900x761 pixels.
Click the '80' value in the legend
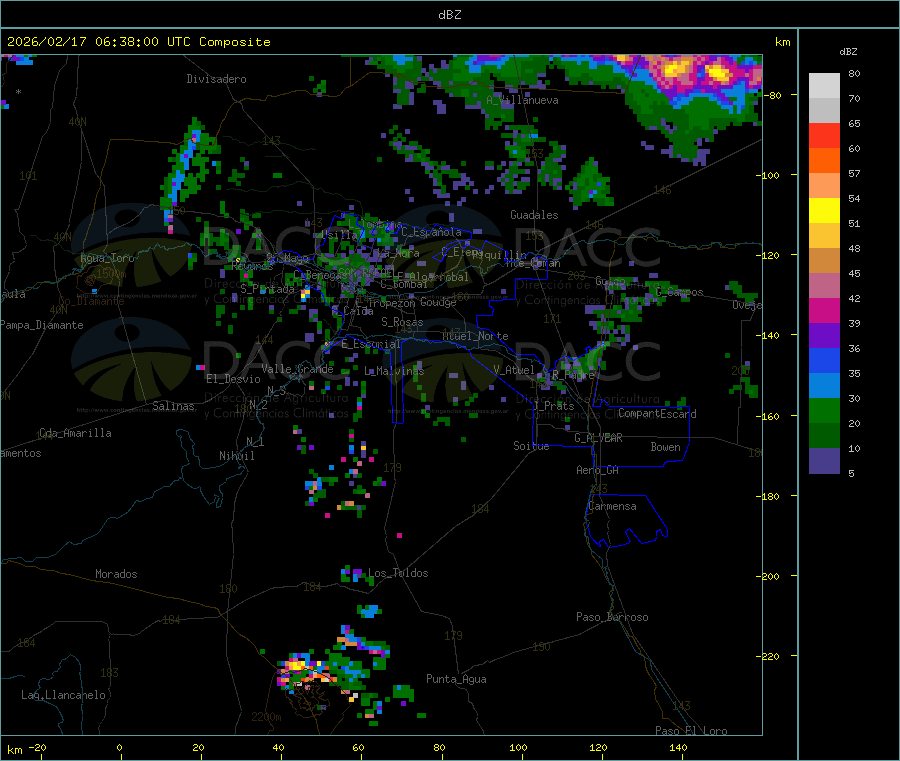click(855, 73)
